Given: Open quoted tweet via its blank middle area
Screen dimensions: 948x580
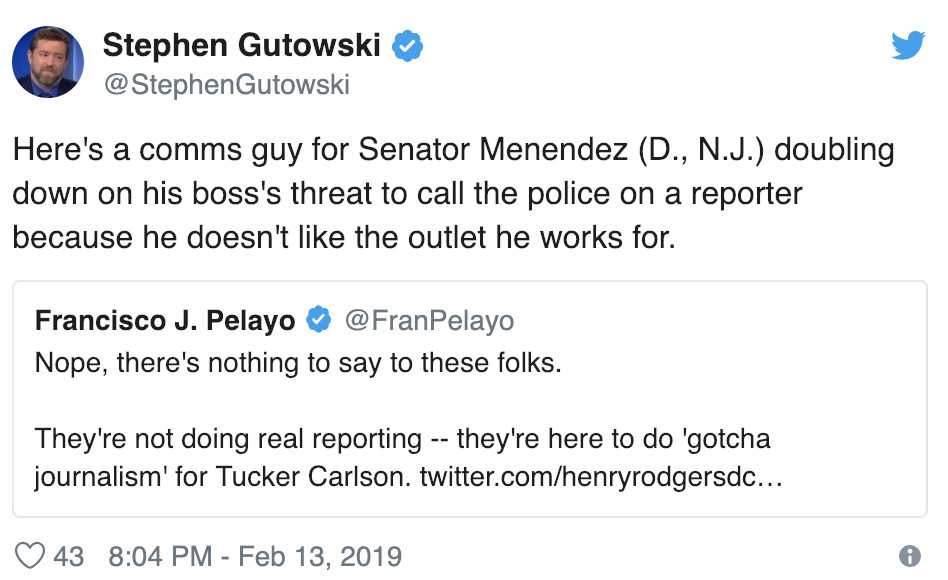Looking at the screenshot, I should coord(470,399).
